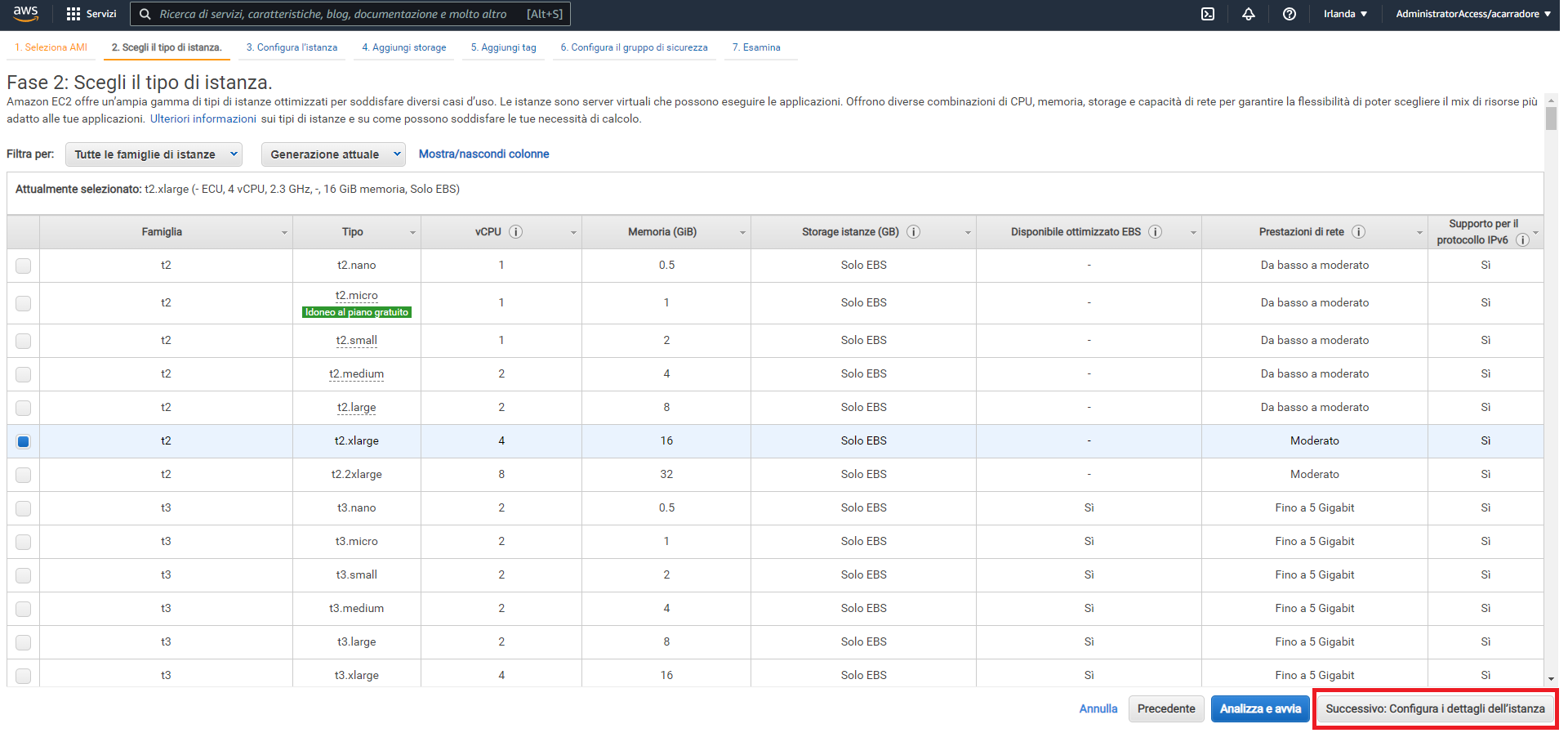Select the t2.medium instance checkbox

coord(24,374)
